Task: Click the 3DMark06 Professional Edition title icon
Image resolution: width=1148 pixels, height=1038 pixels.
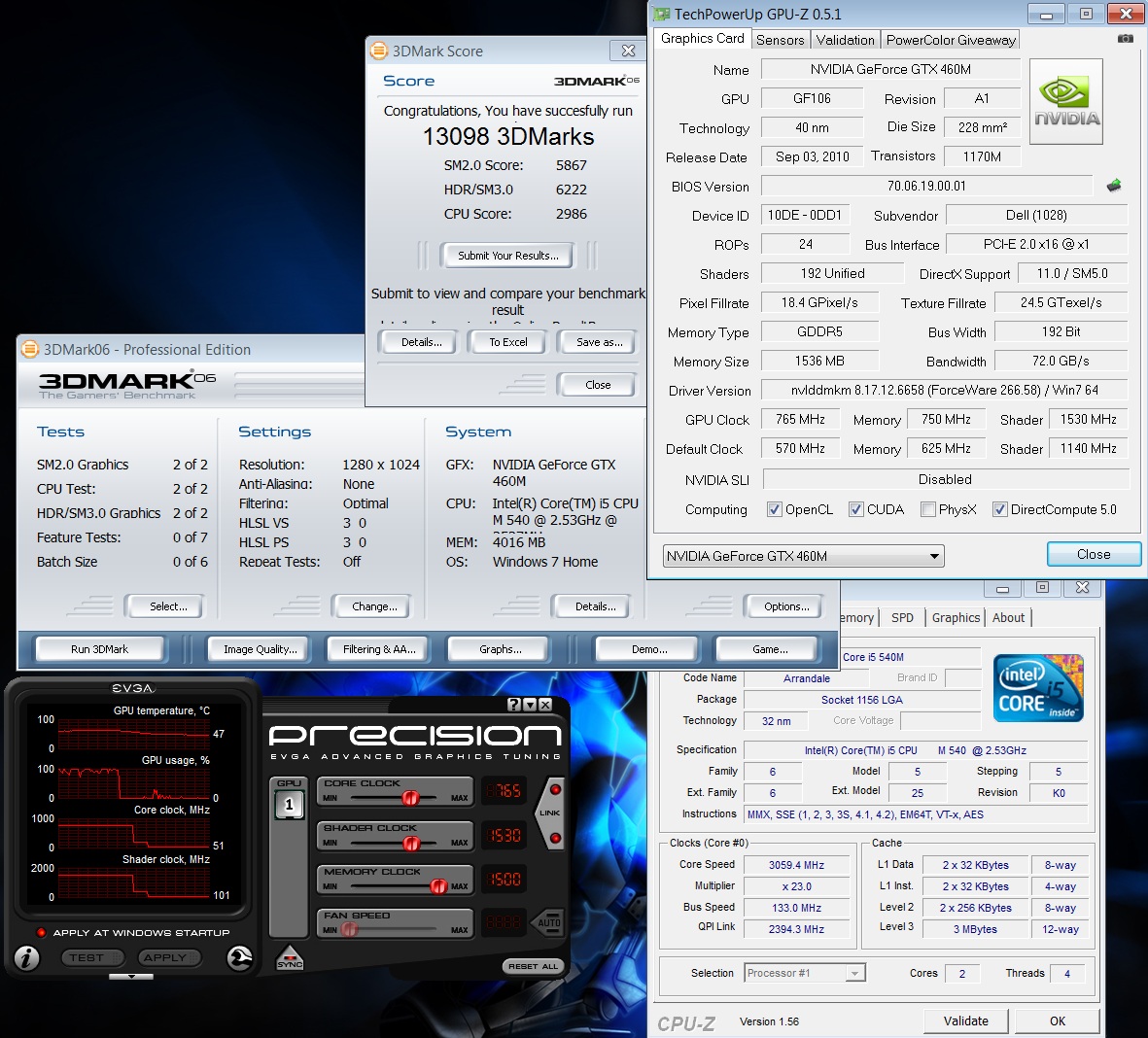Action: 30,349
